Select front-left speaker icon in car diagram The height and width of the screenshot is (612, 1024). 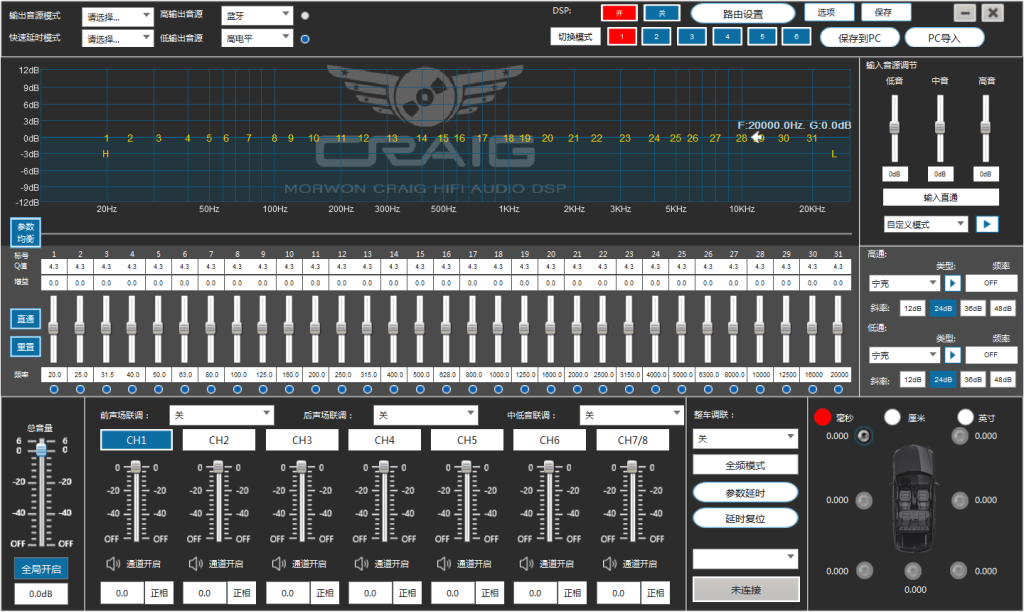(863, 436)
